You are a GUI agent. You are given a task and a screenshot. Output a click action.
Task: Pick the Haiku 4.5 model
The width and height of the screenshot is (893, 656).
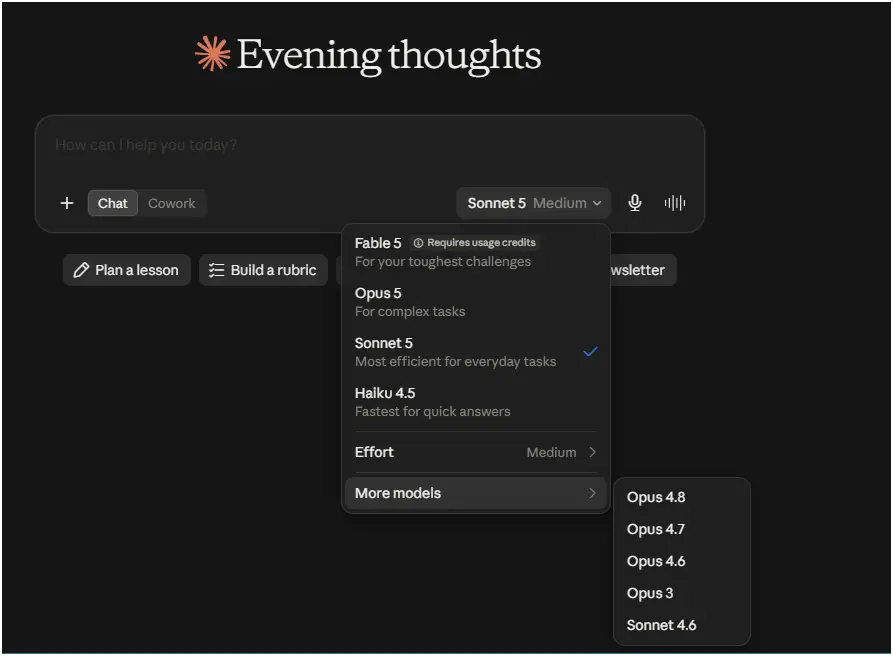pyautogui.click(x=476, y=402)
